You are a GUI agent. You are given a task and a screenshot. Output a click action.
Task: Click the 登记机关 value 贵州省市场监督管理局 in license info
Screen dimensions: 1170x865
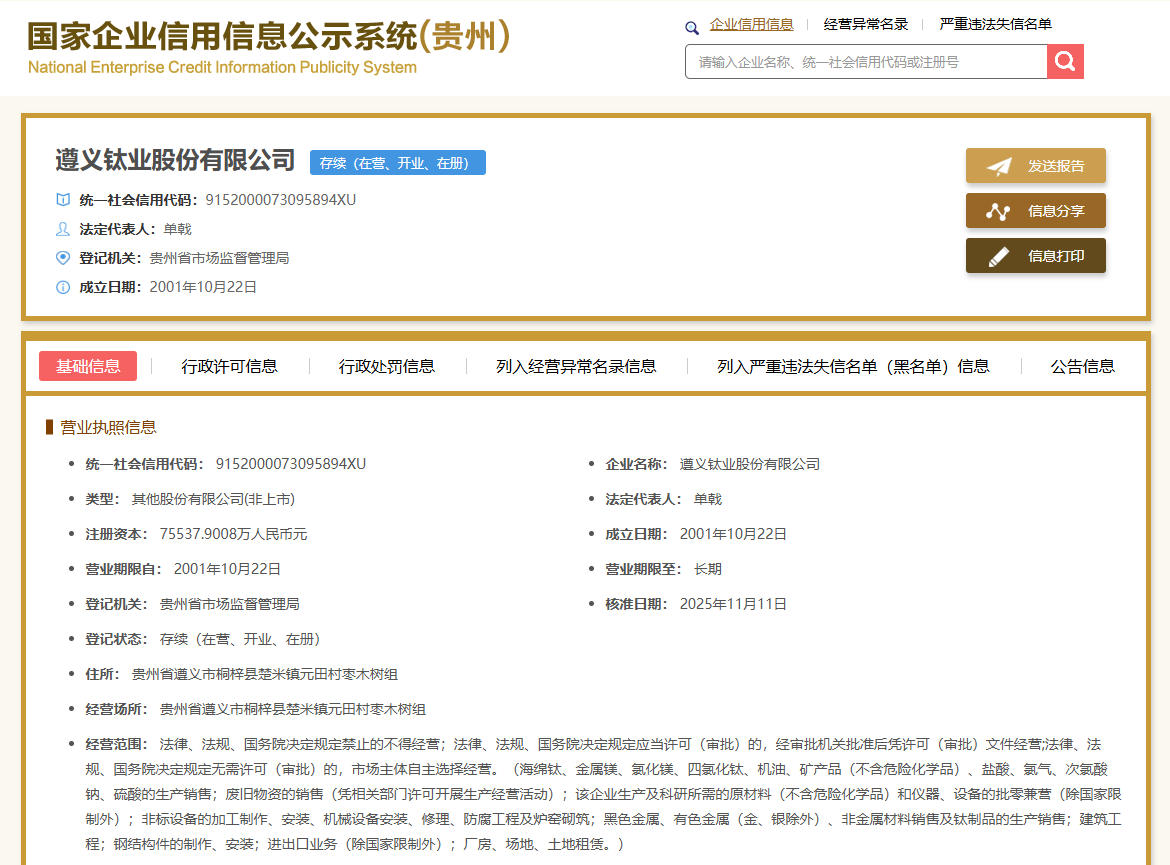(229, 604)
